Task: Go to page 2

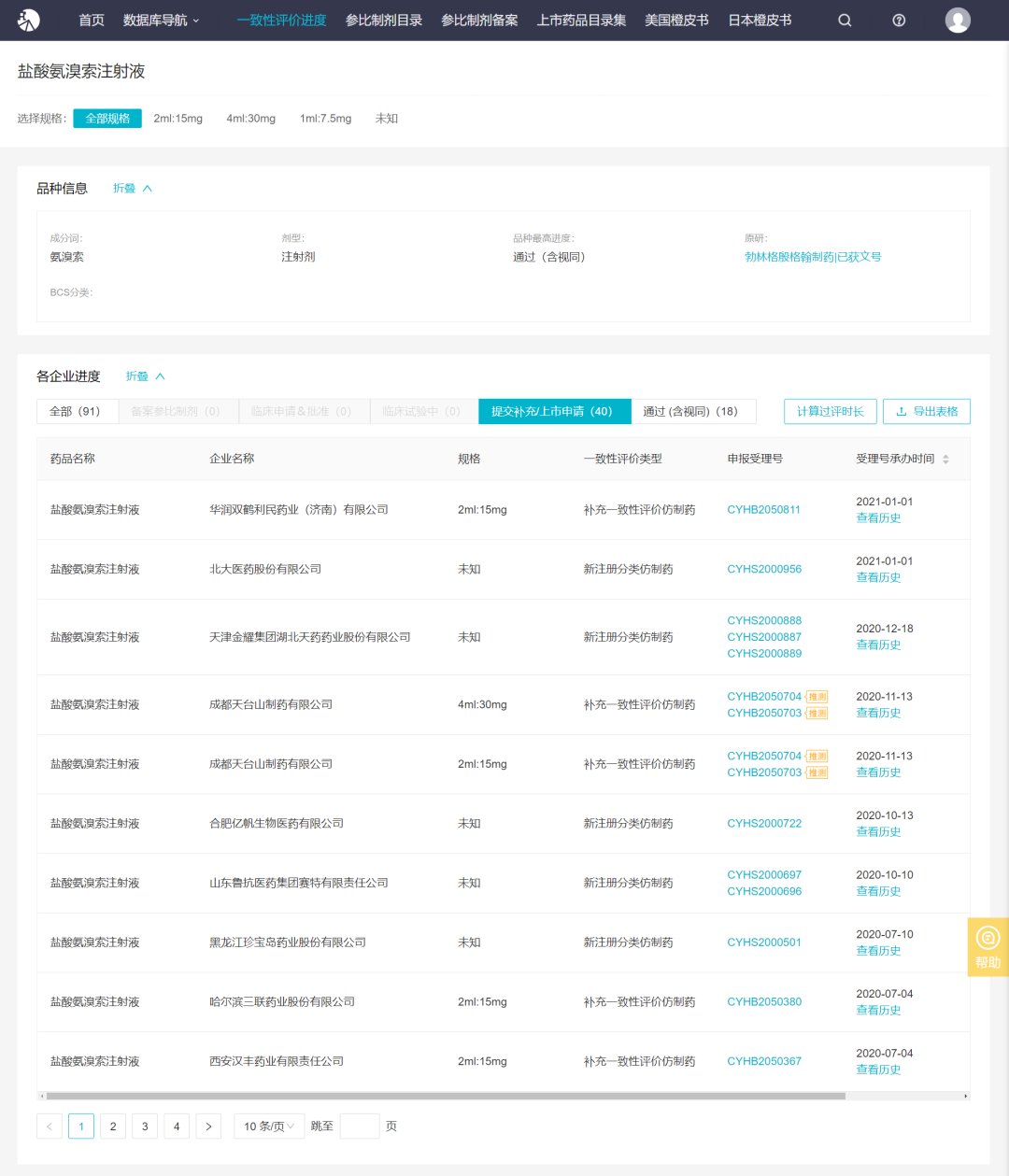Action: [x=113, y=1126]
